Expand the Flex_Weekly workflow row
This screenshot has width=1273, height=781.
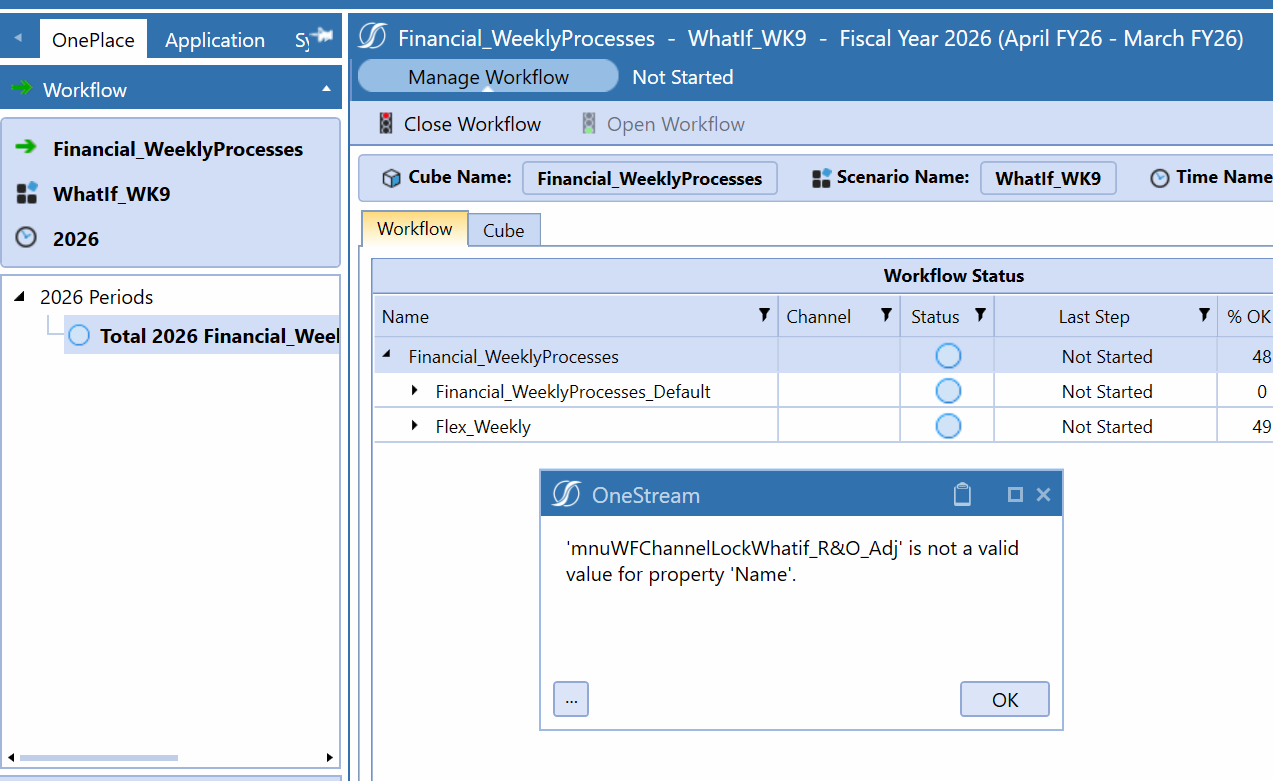pos(417,425)
